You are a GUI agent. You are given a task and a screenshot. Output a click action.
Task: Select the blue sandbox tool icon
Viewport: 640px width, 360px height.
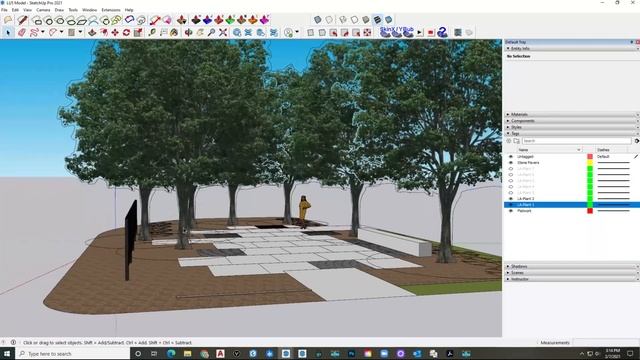[x=207, y=20]
